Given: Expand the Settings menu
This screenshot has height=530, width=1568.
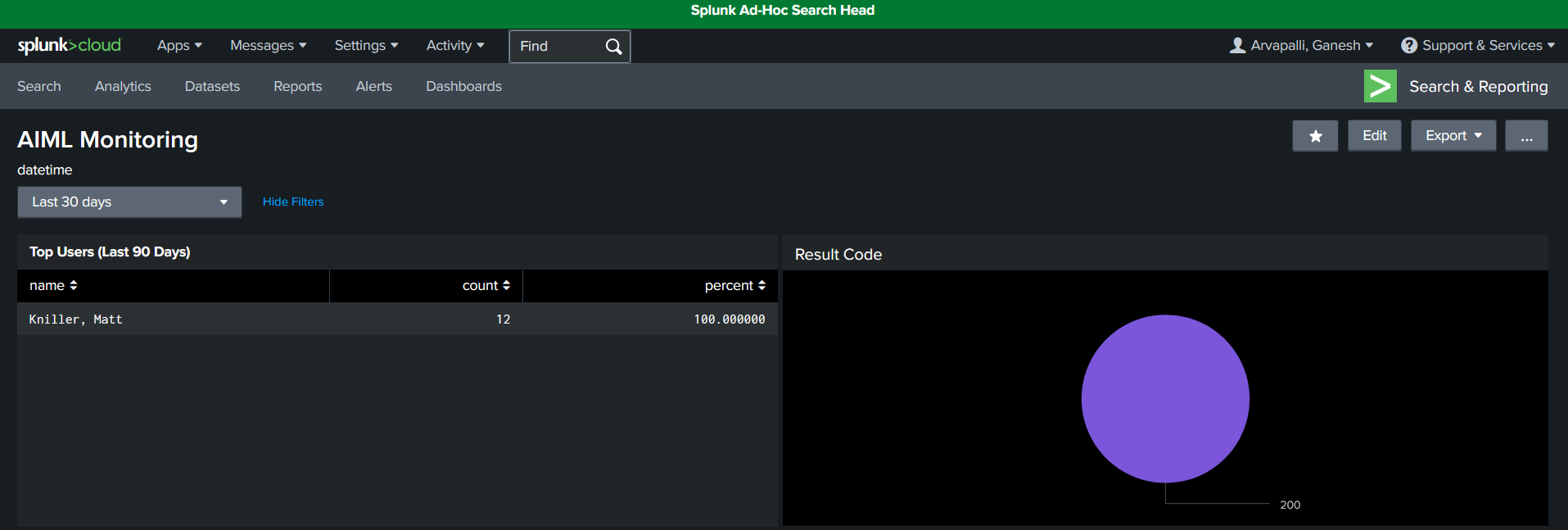Looking at the screenshot, I should 366,46.
